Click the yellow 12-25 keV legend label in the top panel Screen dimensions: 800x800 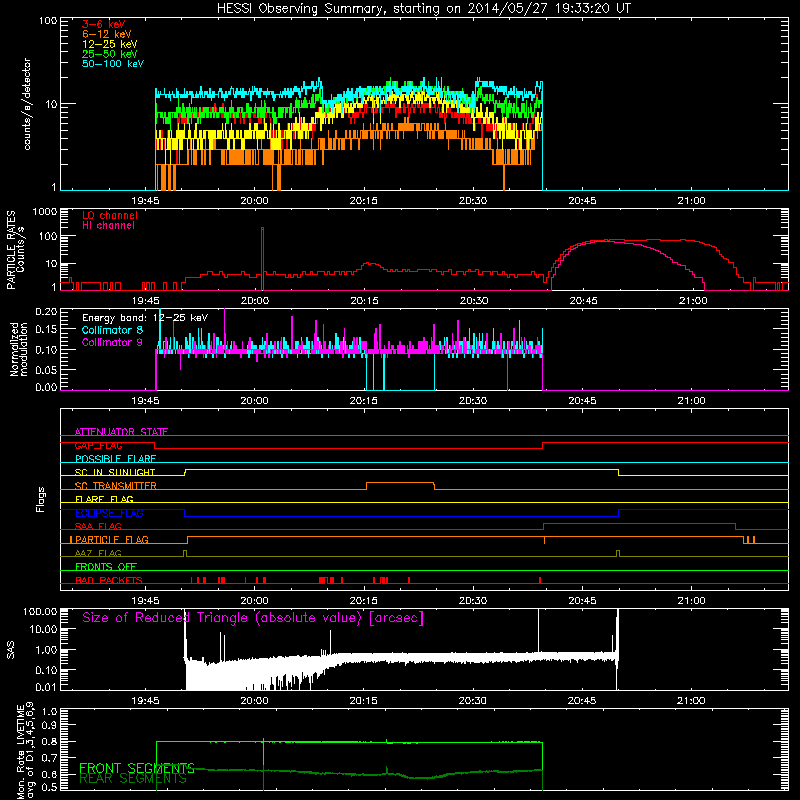click(x=110, y=44)
